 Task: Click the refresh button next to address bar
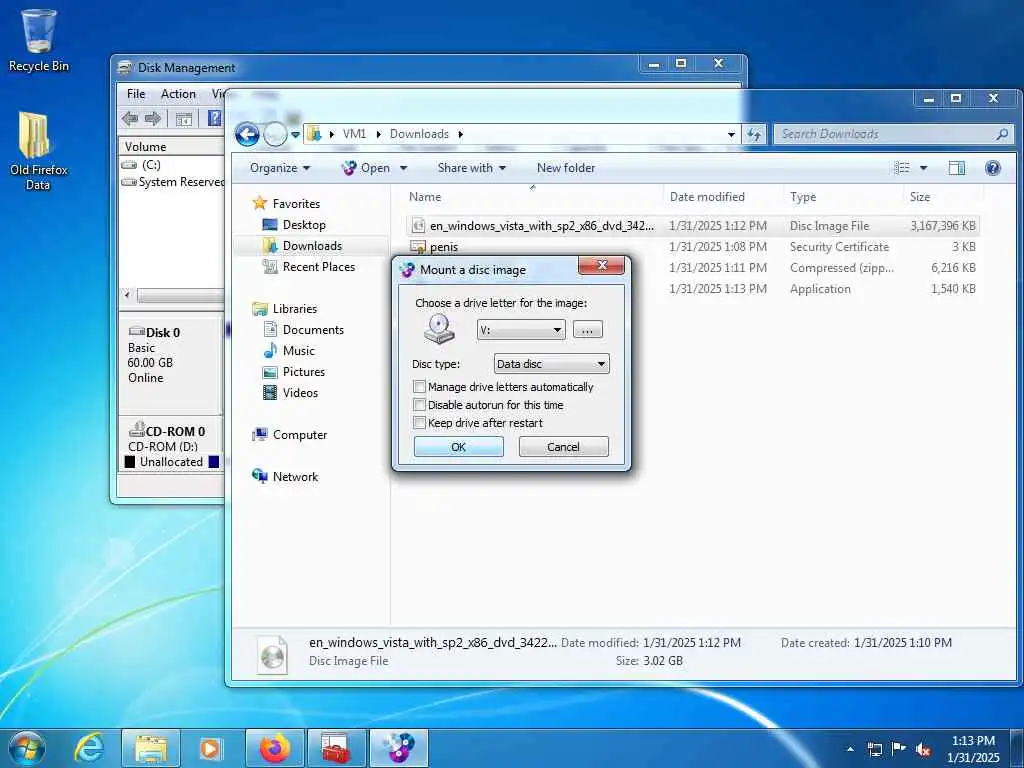(754, 135)
